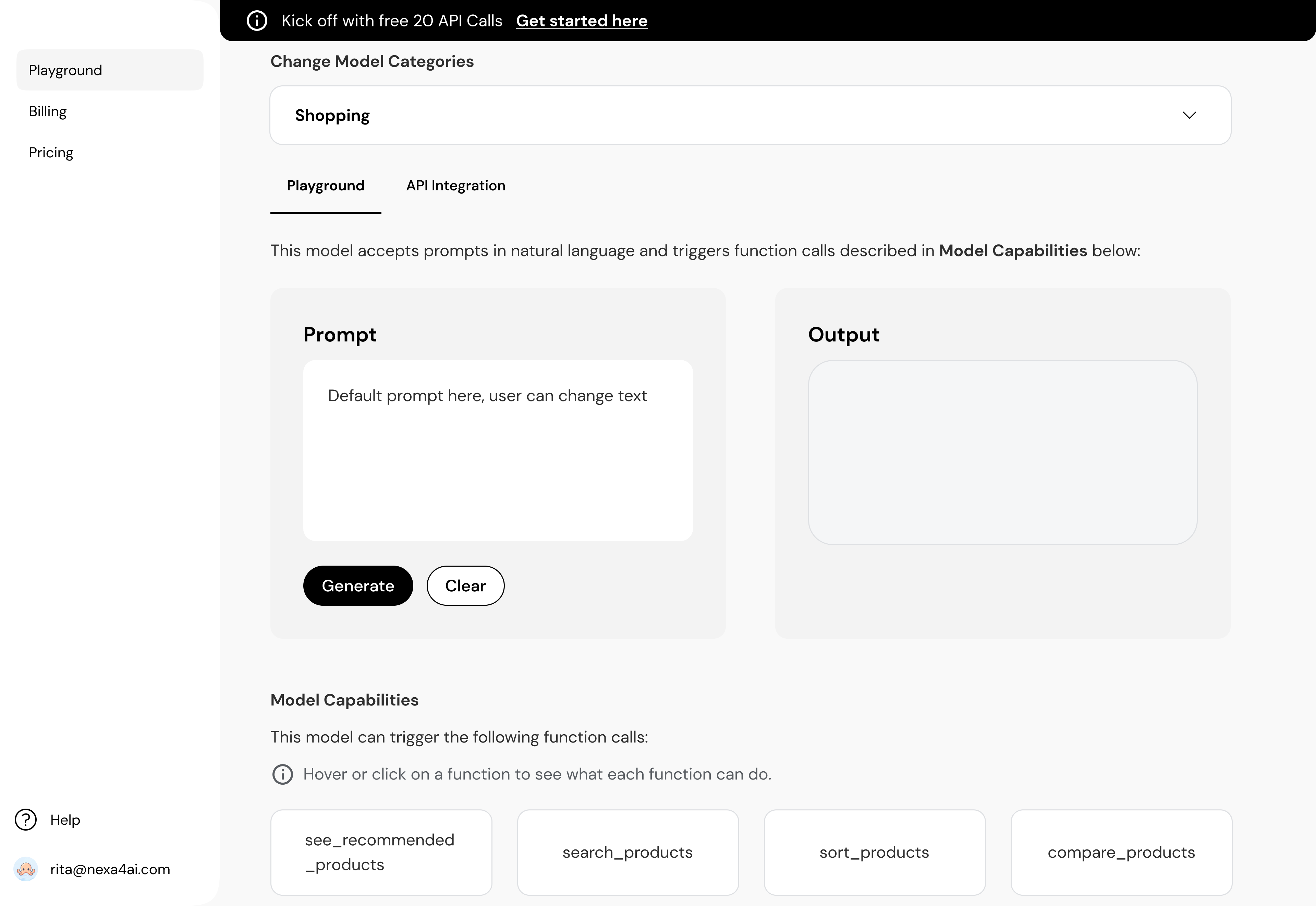Open the Shopping model categories dropdown
This screenshot has width=1316, height=906.
749,115
